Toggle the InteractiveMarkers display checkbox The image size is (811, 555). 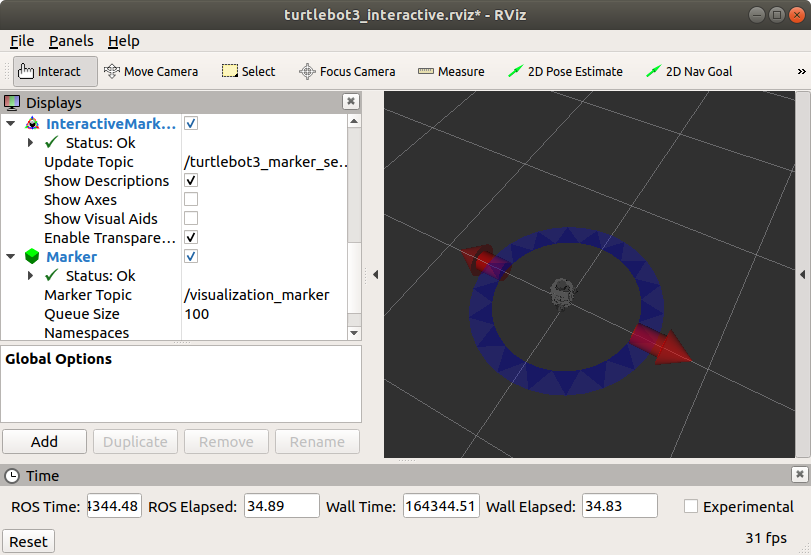coord(191,124)
